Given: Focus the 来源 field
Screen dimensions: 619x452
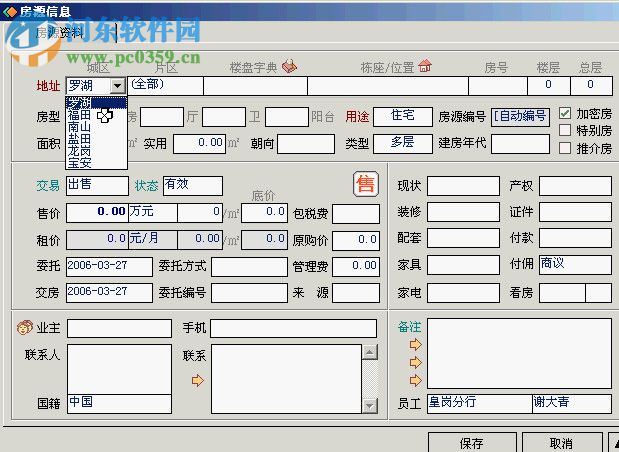Looking at the screenshot, I should tap(356, 293).
